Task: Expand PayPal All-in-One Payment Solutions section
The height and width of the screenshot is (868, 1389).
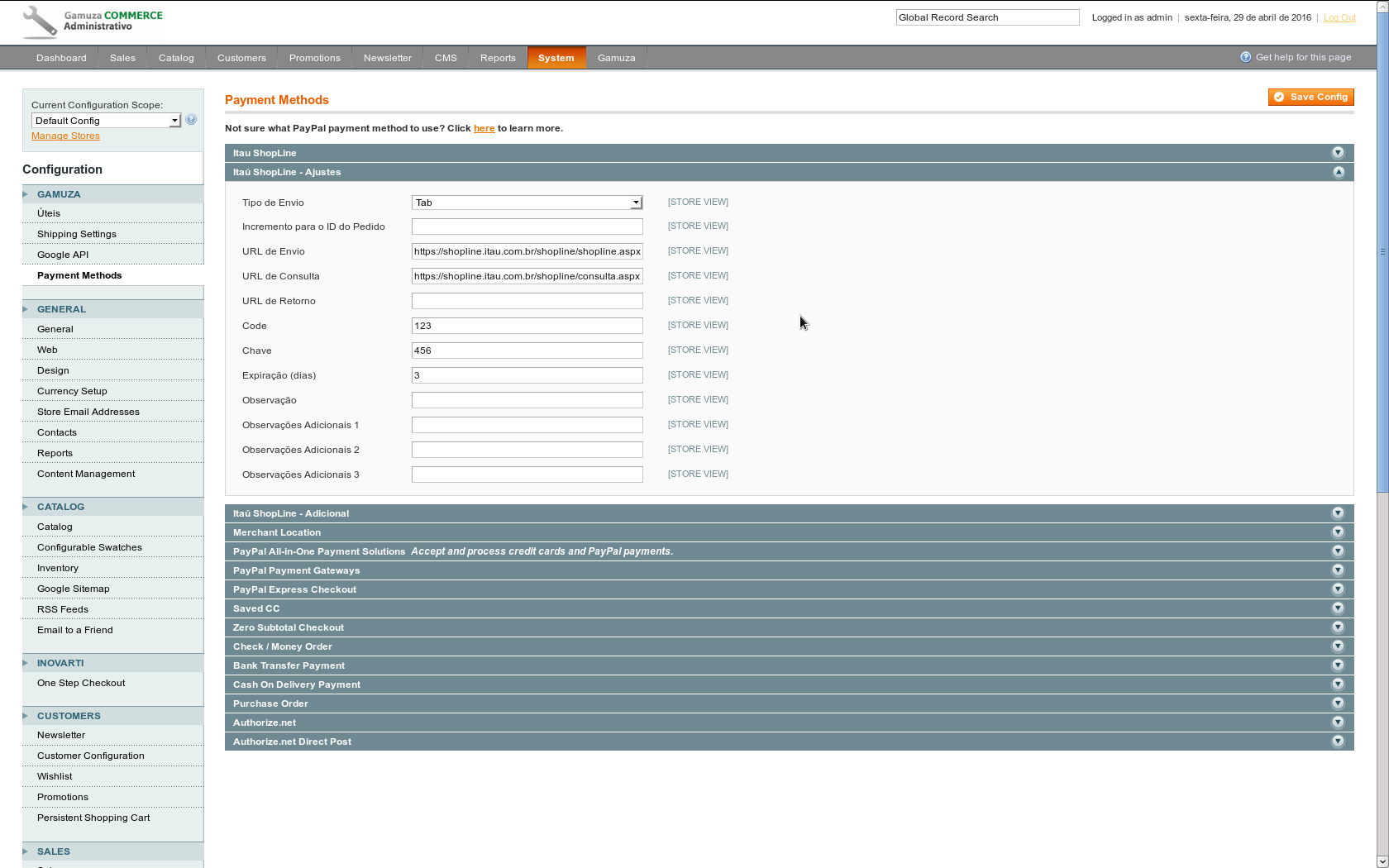Action: (1338, 551)
